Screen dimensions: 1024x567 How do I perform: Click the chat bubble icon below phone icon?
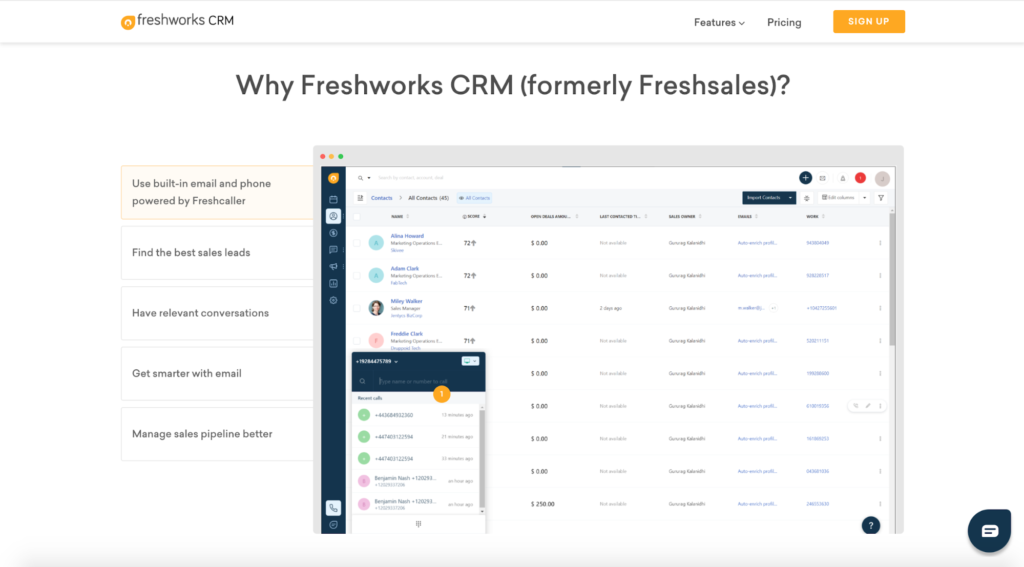(x=334, y=525)
